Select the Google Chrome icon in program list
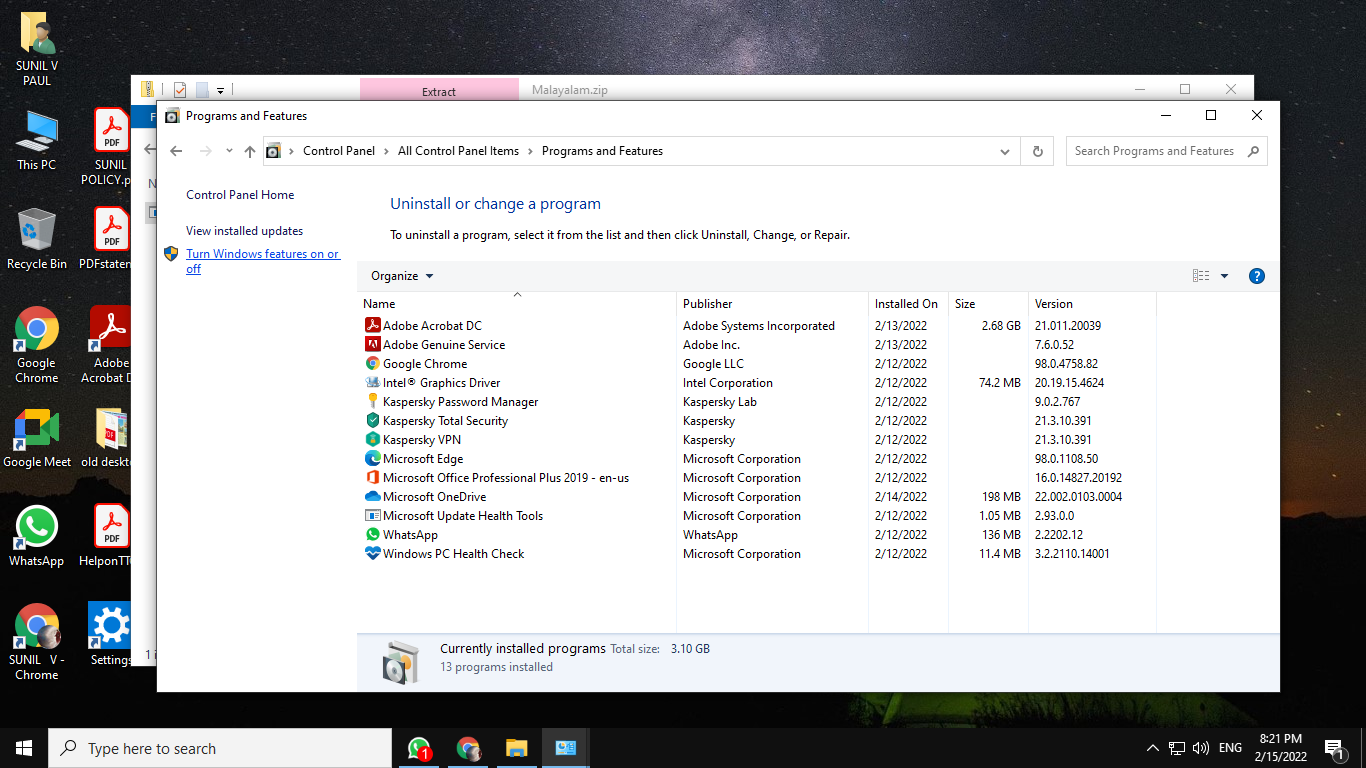This screenshot has width=1366, height=768. pyautogui.click(x=373, y=363)
